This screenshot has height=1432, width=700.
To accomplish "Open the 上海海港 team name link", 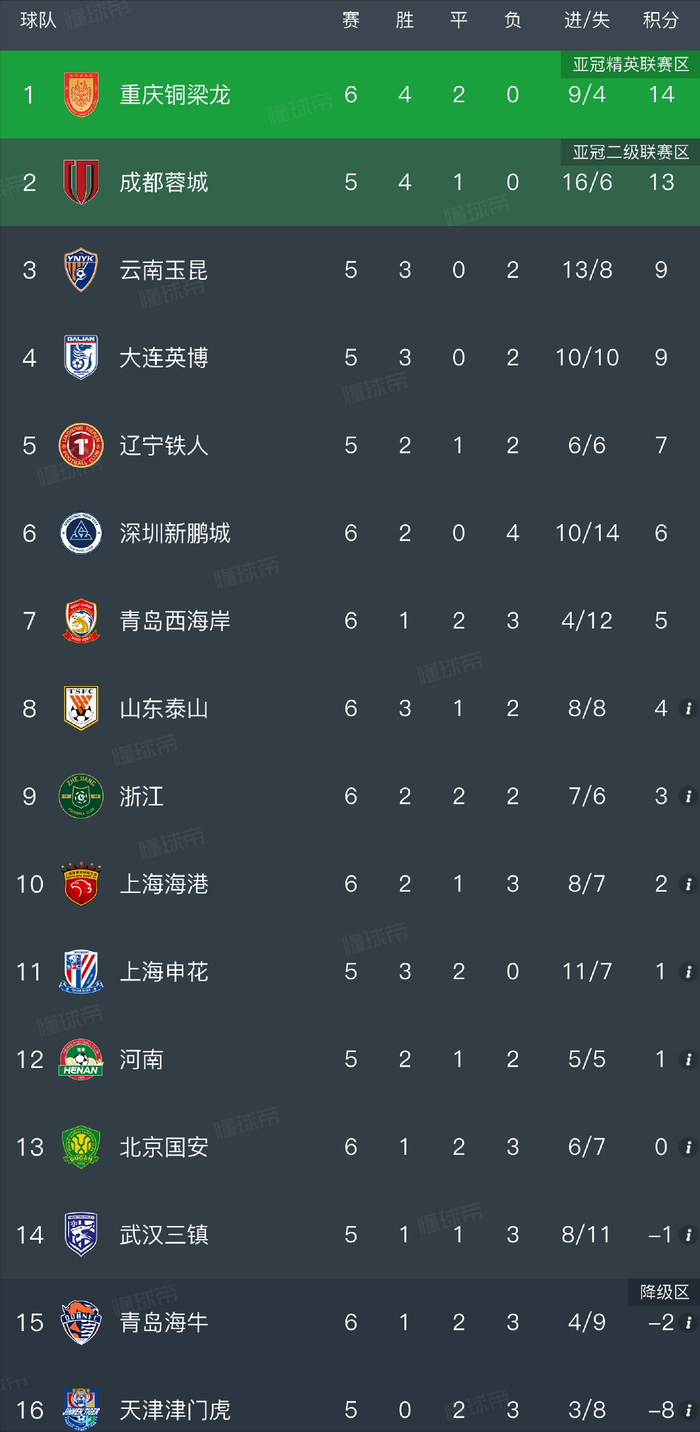I will coord(164,884).
